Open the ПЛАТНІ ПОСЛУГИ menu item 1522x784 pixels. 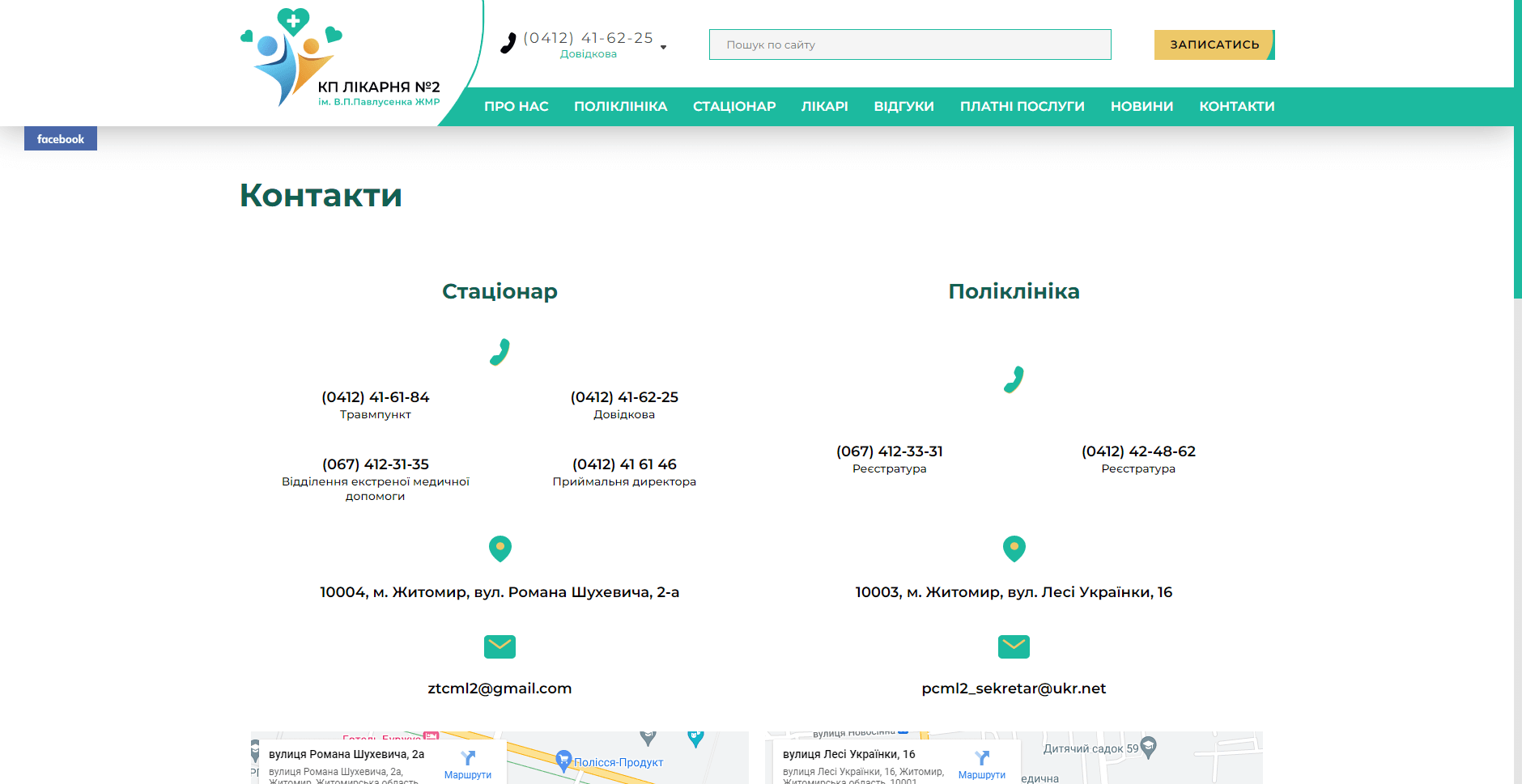coord(1022,107)
